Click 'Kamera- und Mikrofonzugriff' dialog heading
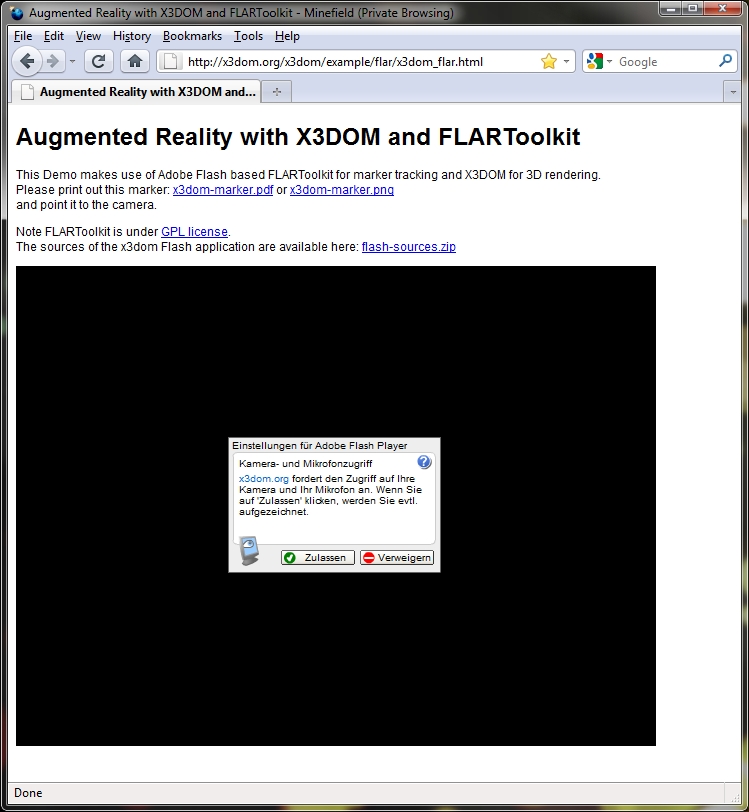 tap(306, 463)
